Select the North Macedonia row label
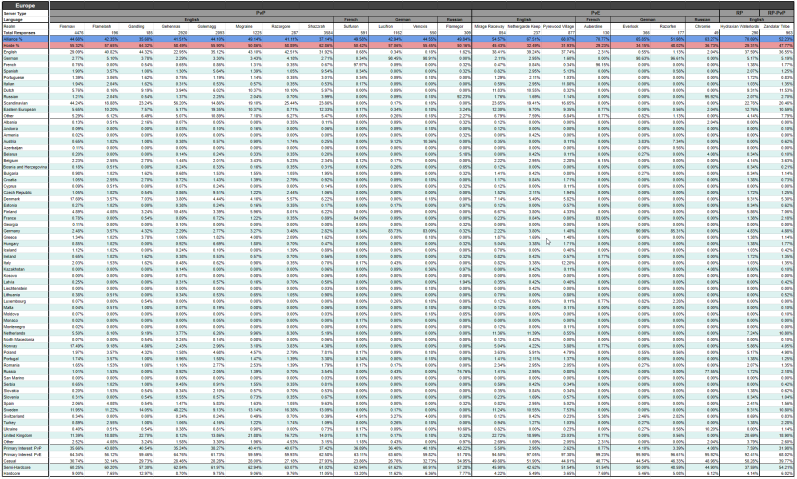Image resolution: width=797 pixels, height=479 pixels. (x=18, y=339)
